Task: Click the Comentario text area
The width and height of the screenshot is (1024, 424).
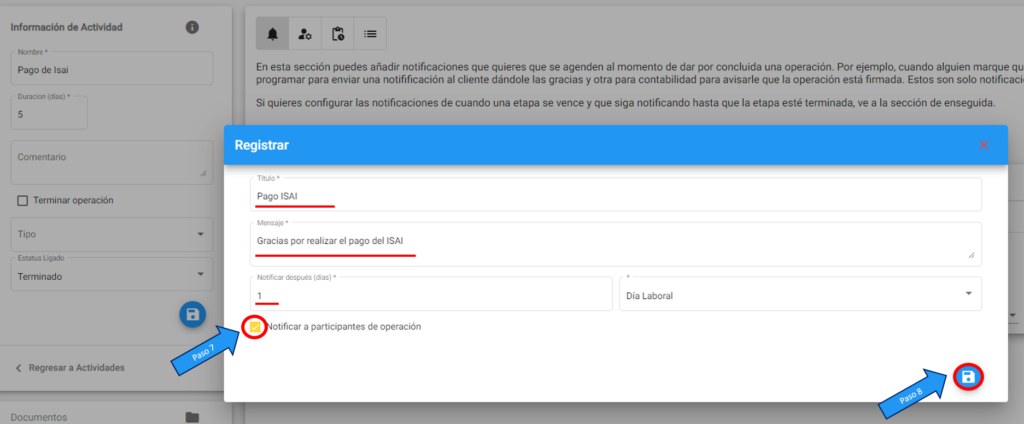Action: [112, 162]
